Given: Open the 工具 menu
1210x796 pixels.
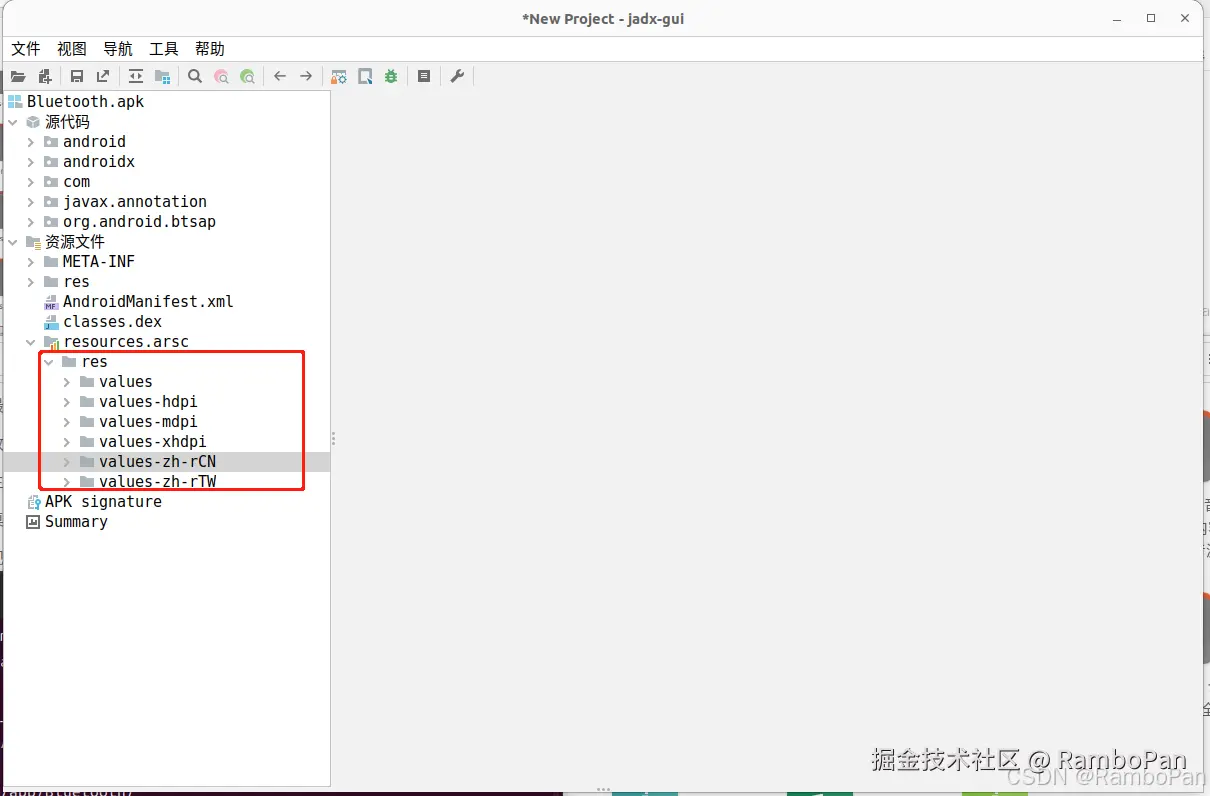Looking at the screenshot, I should tap(164, 49).
